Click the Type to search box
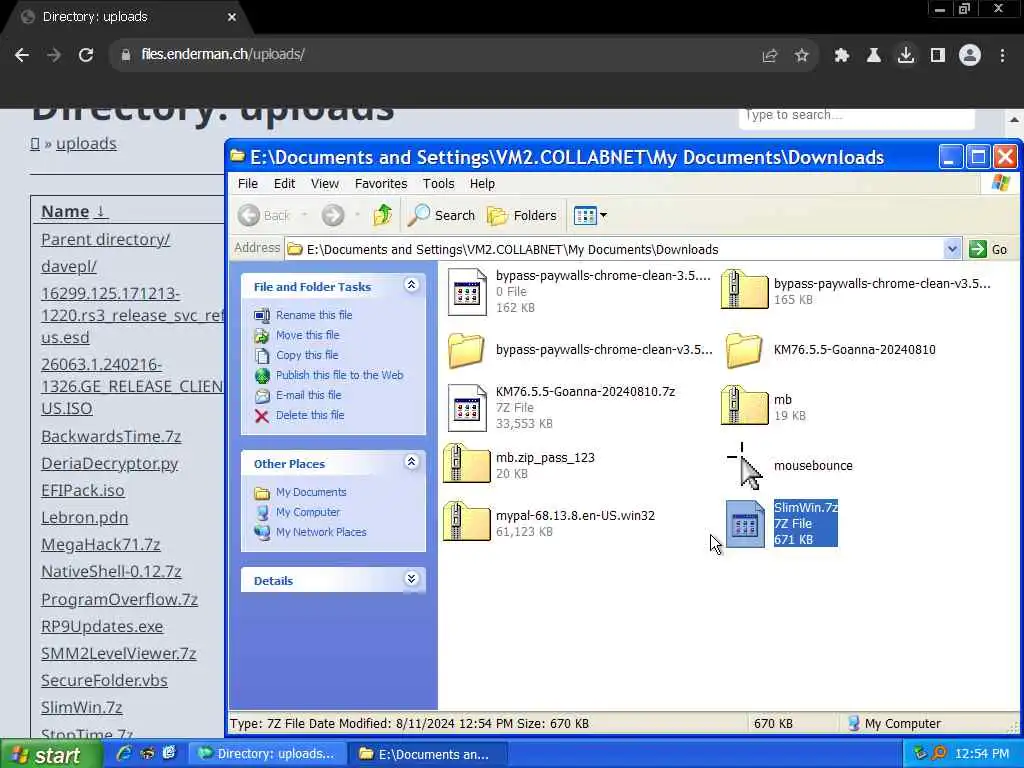Image resolution: width=1024 pixels, height=768 pixels. tap(856, 116)
